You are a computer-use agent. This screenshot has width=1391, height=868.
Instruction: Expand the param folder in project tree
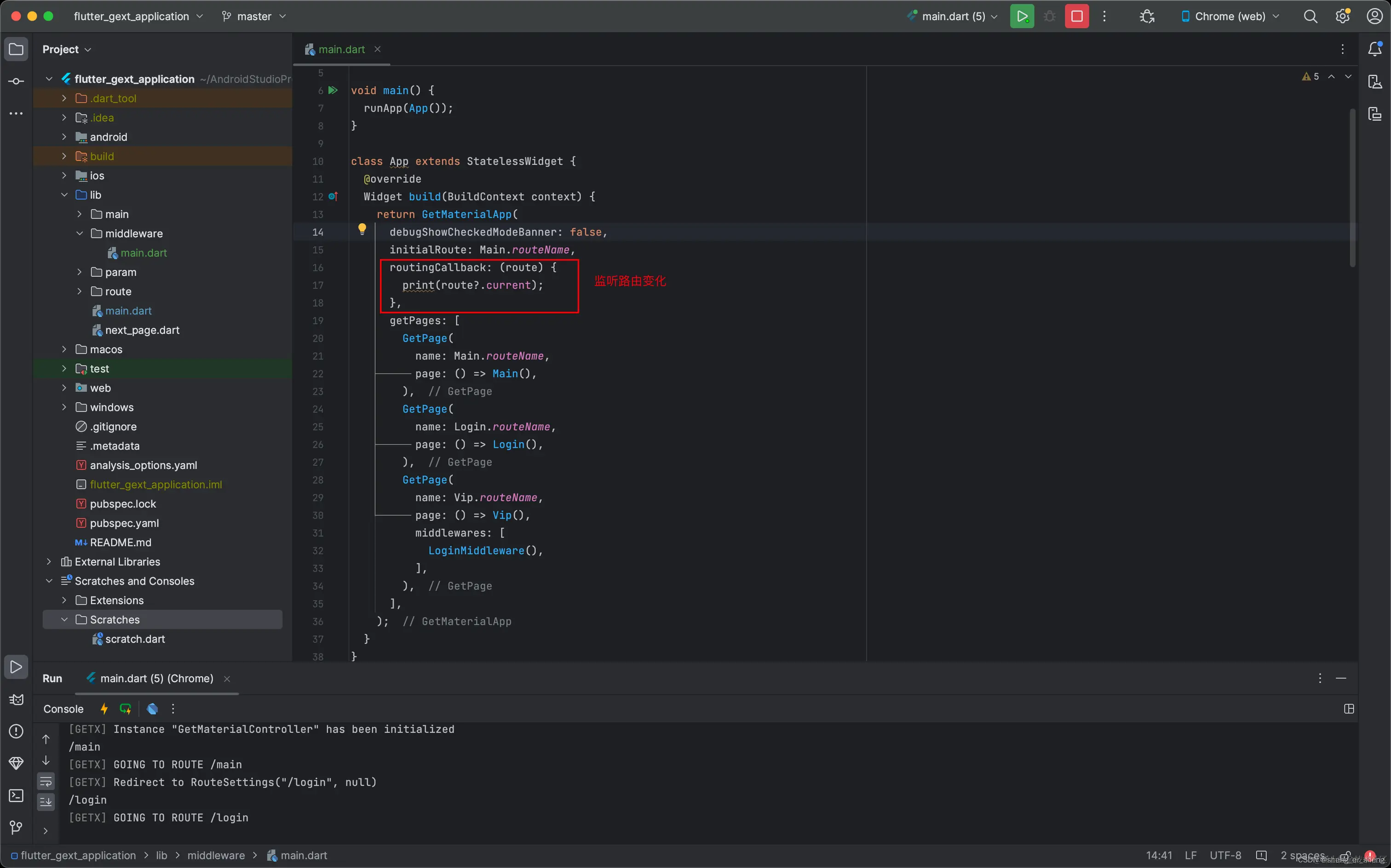(80, 272)
